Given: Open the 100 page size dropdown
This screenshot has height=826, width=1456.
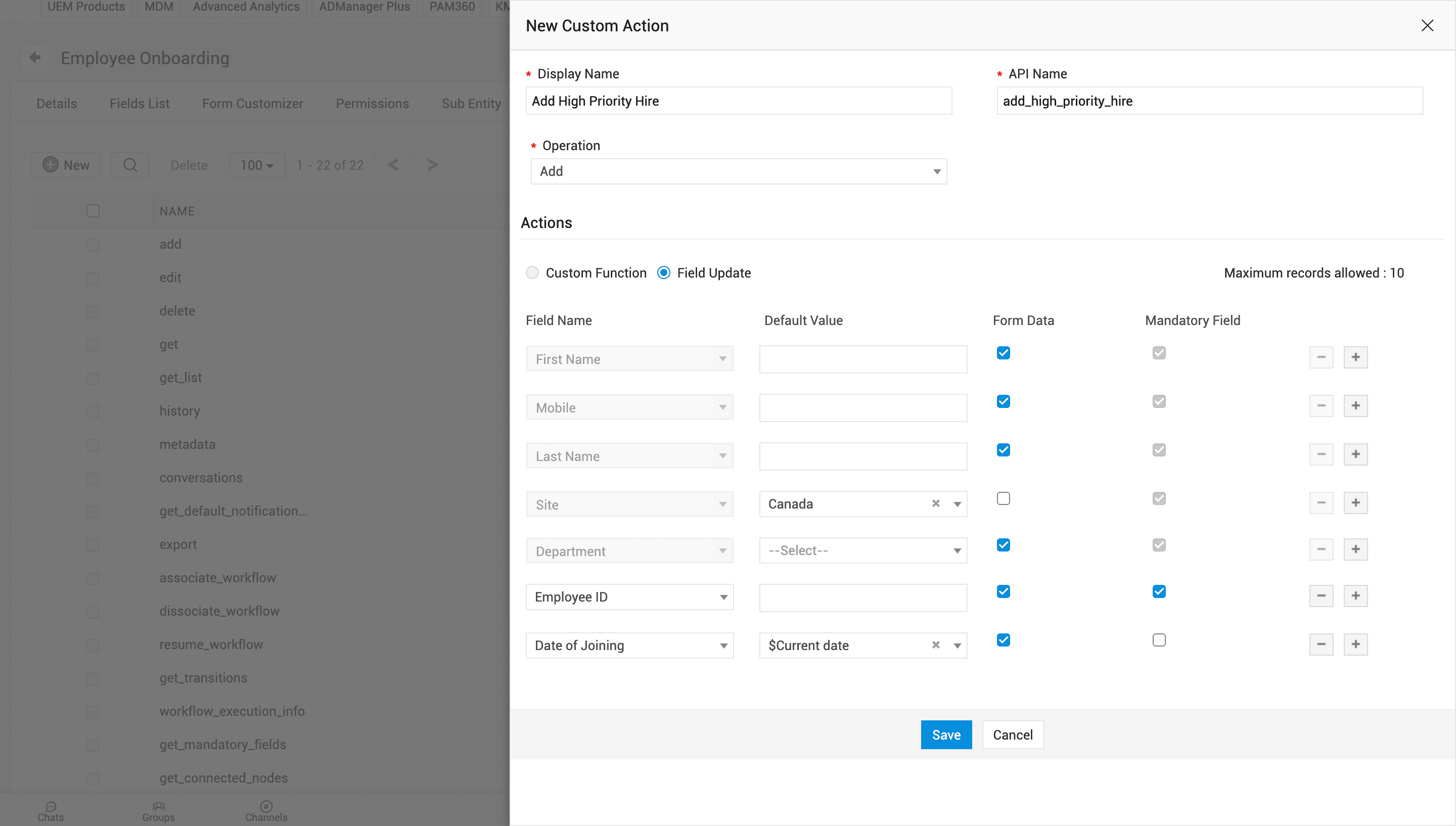Looking at the screenshot, I should tap(257, 165).
